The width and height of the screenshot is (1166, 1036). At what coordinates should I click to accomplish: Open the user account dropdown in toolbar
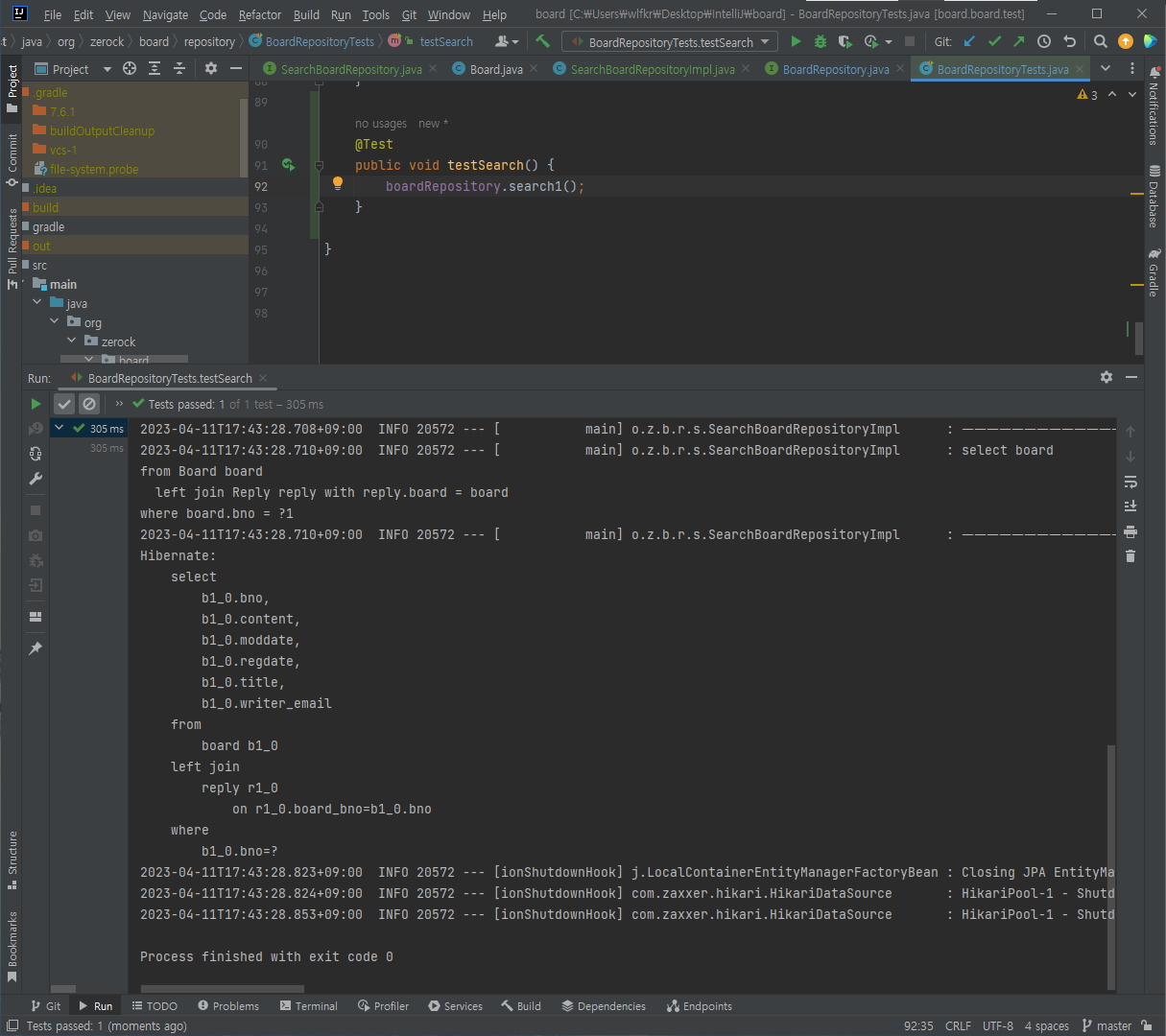(x=507, y=41)
